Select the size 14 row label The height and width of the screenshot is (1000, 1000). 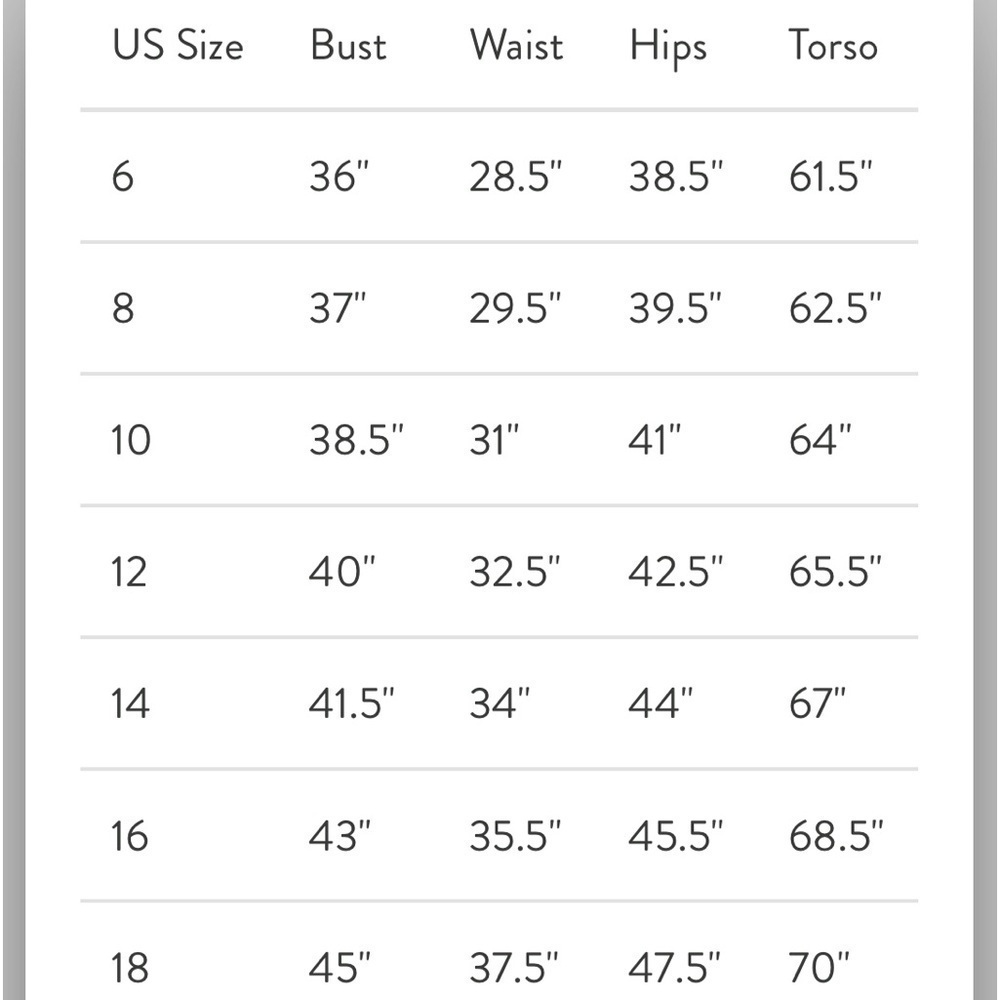[130, 703]
